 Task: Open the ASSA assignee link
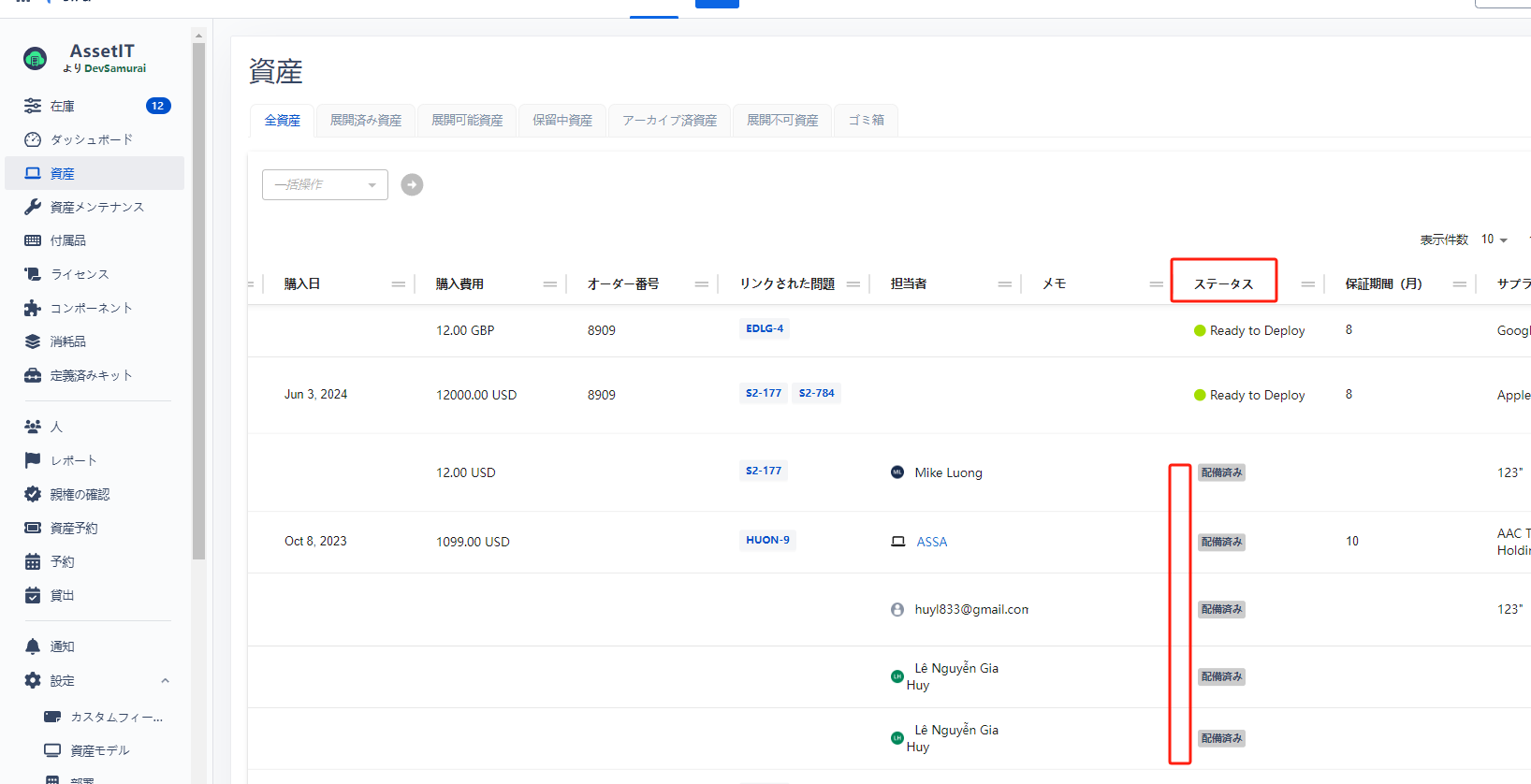click(x=931, y=542)
